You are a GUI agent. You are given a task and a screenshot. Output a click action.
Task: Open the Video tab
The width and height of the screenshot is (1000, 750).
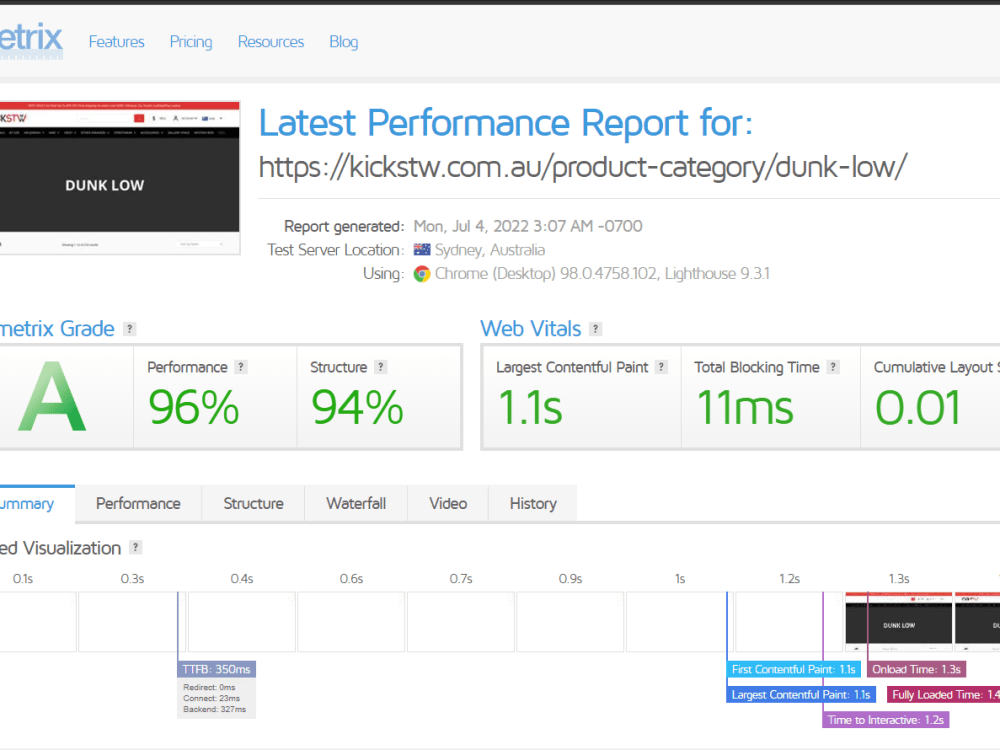click(448, 504)
